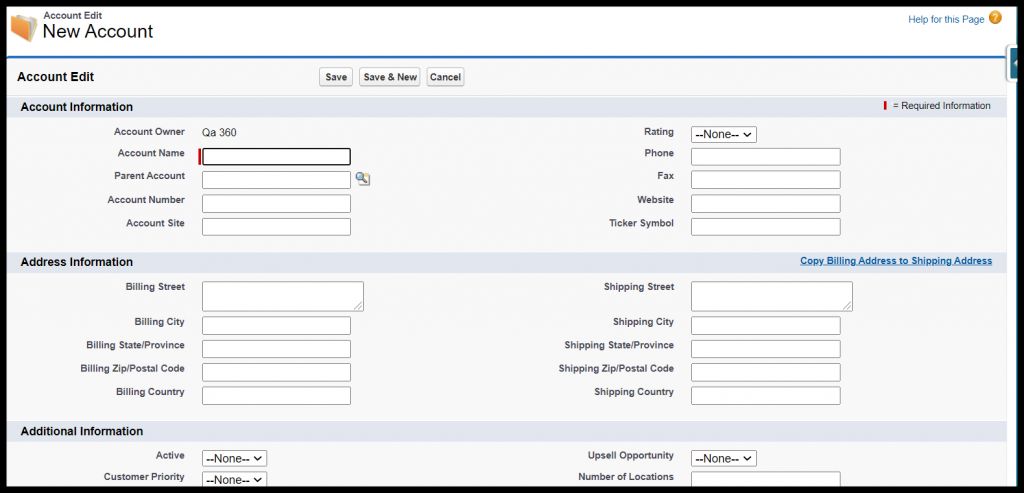
Task: Select the Ticker Symbol input
Action: [x=765, y=226]
